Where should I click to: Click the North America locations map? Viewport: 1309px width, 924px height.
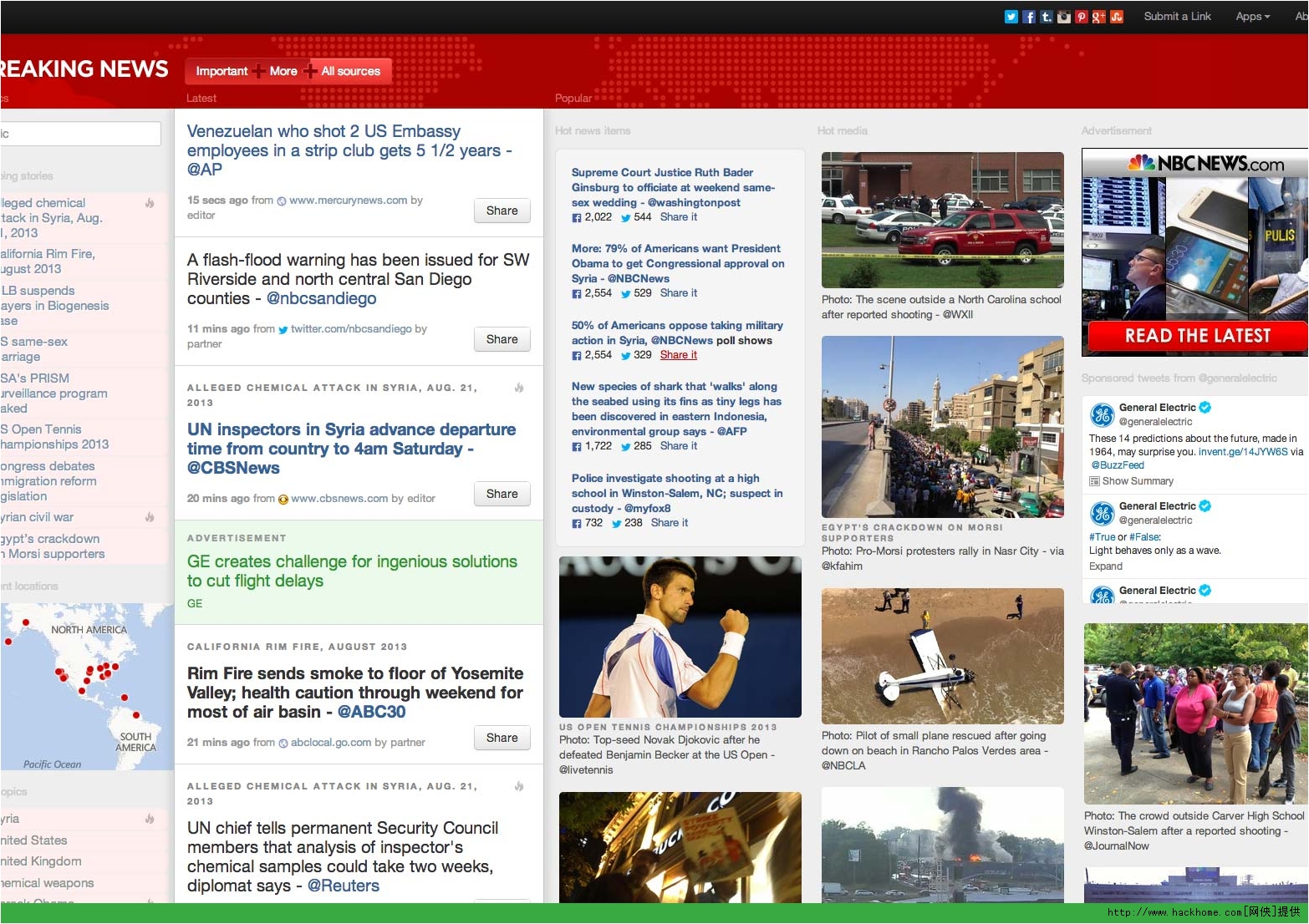[87, 686]
